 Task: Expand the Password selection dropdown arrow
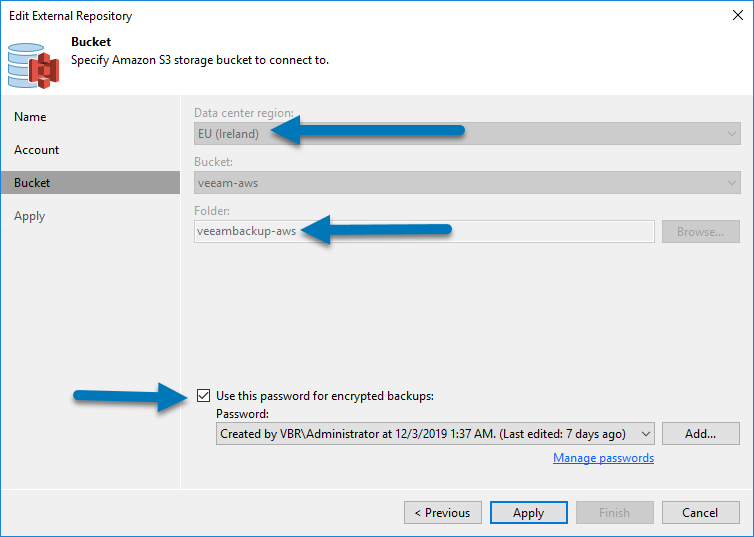(x=646, y=434)
